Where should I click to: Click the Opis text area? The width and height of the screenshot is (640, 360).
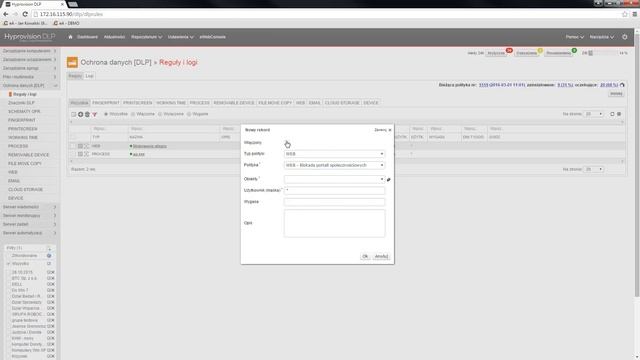pyautogui.click(x=334, y=223)
